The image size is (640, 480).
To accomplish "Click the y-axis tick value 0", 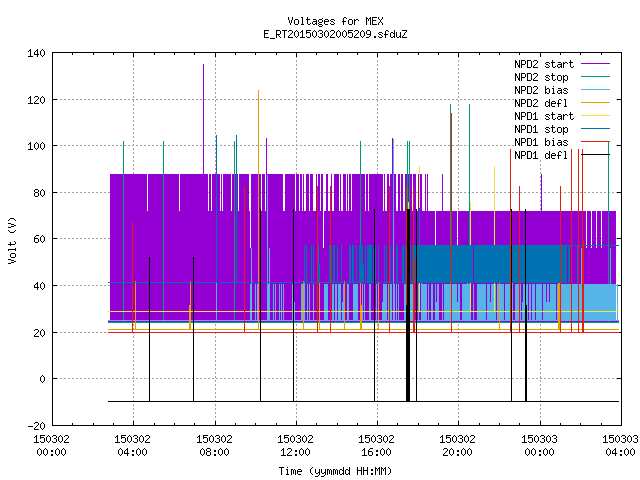I will (x=42, y=379).
